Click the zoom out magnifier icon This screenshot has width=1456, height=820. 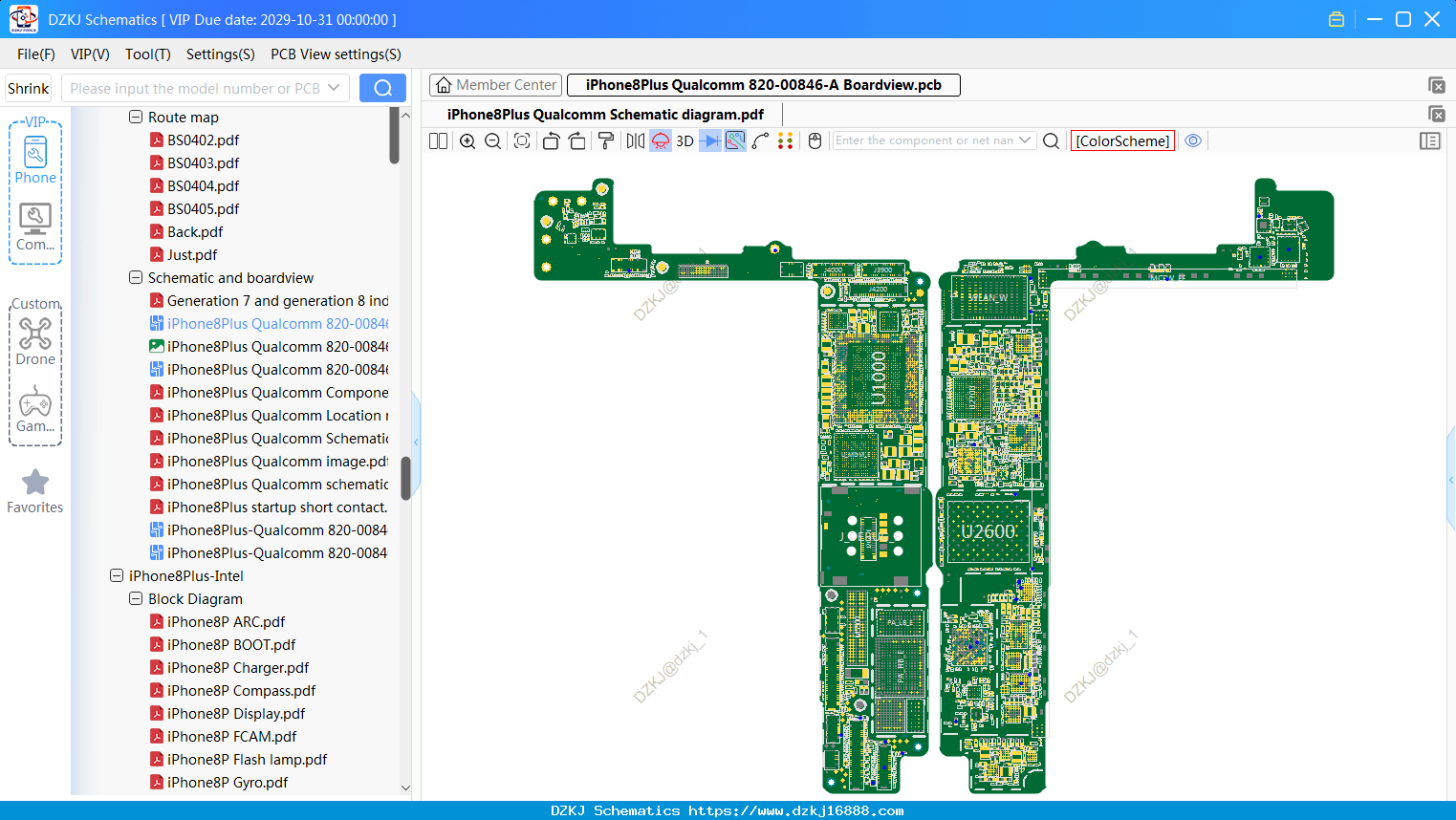(x=493, y=140)
